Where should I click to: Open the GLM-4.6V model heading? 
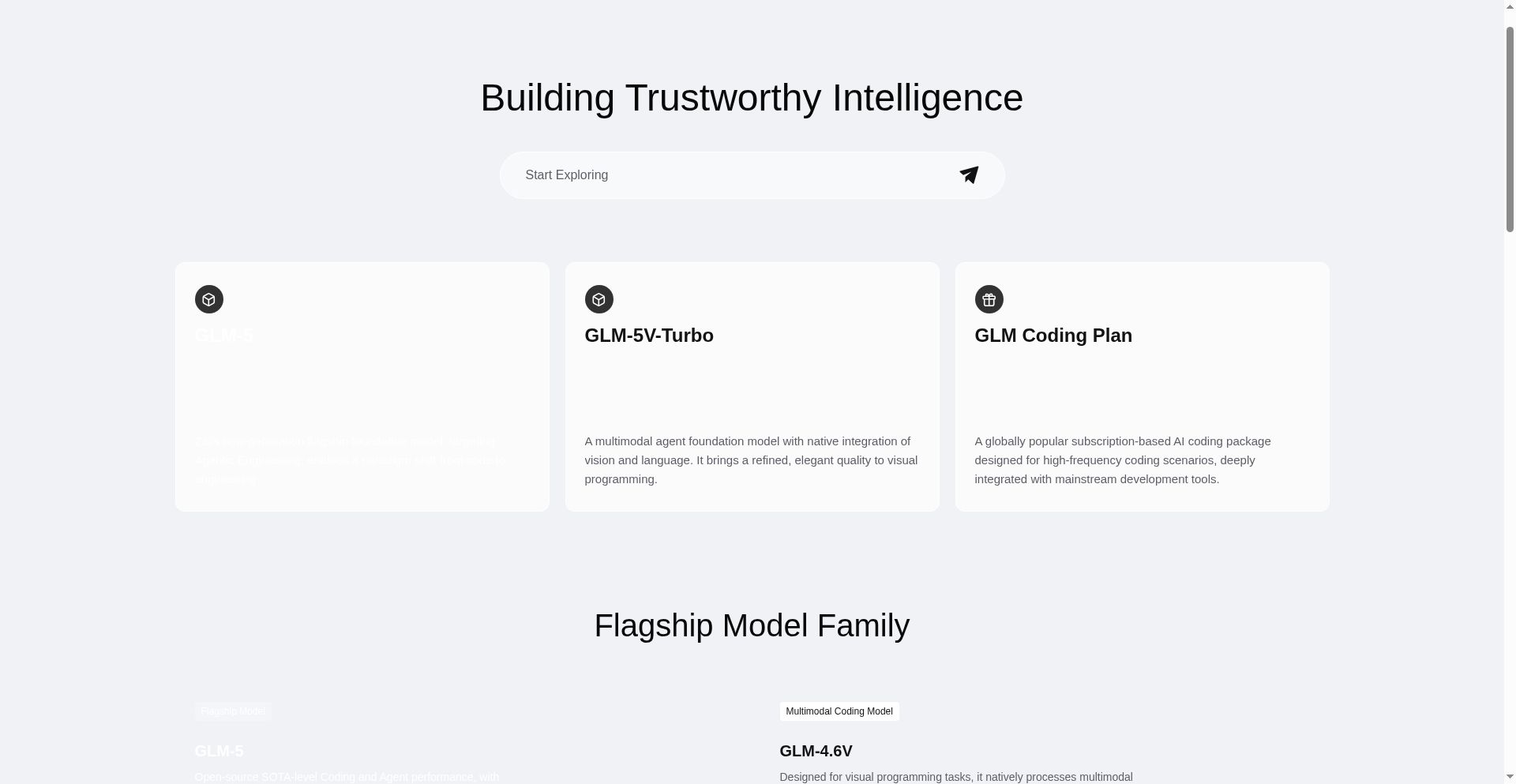816,751
